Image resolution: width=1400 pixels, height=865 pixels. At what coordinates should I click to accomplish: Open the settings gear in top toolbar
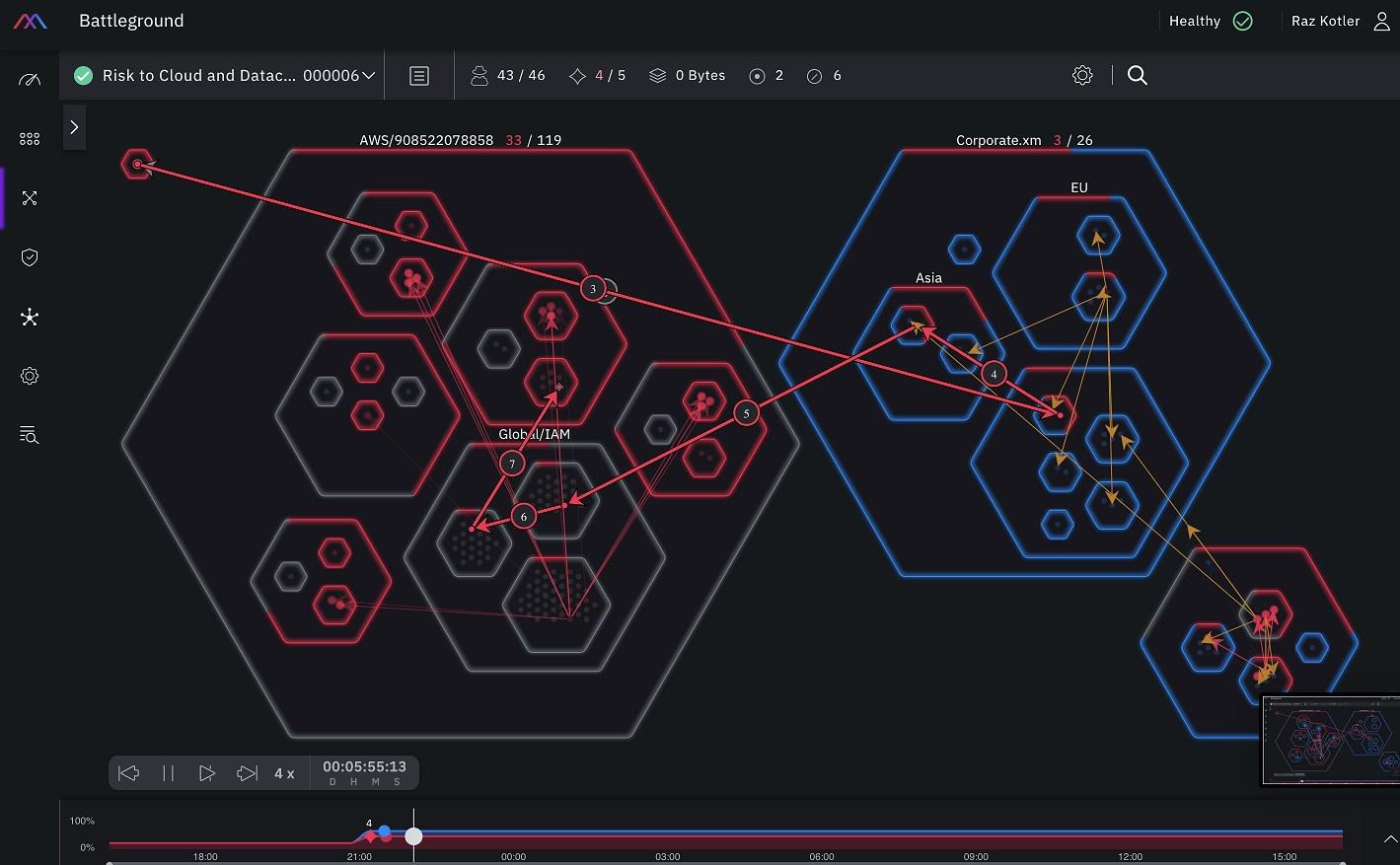(1082, 75)
